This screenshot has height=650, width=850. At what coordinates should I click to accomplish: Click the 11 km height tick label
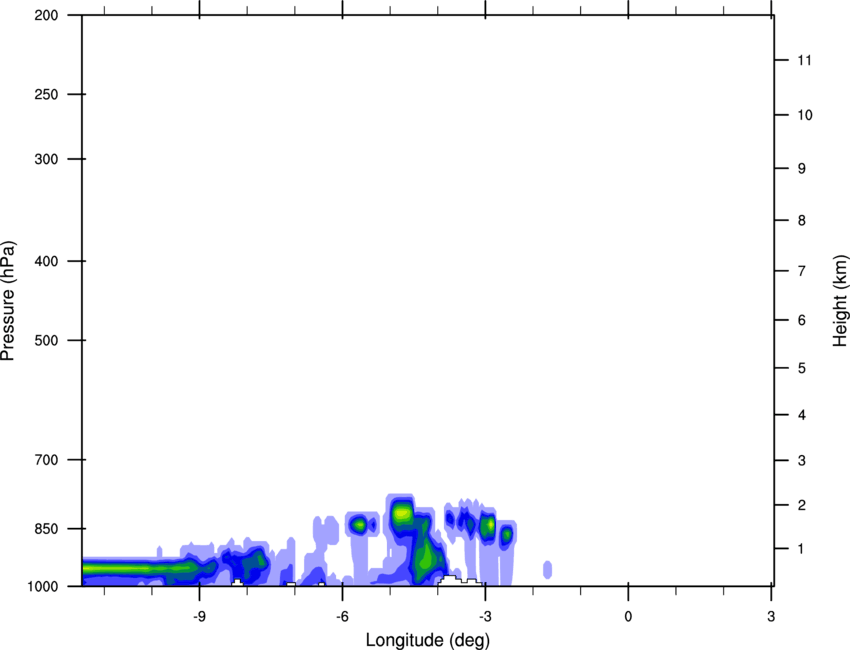tap(805, 61)
